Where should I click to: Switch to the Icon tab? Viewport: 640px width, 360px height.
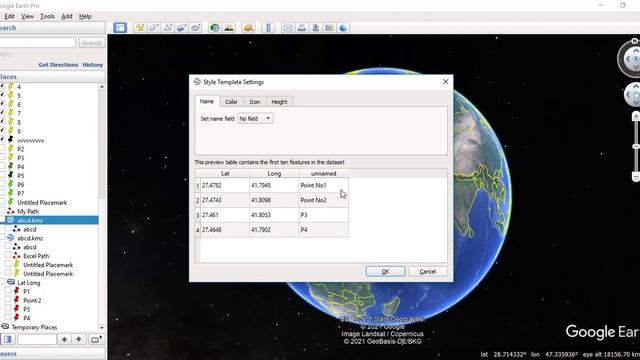255,102
